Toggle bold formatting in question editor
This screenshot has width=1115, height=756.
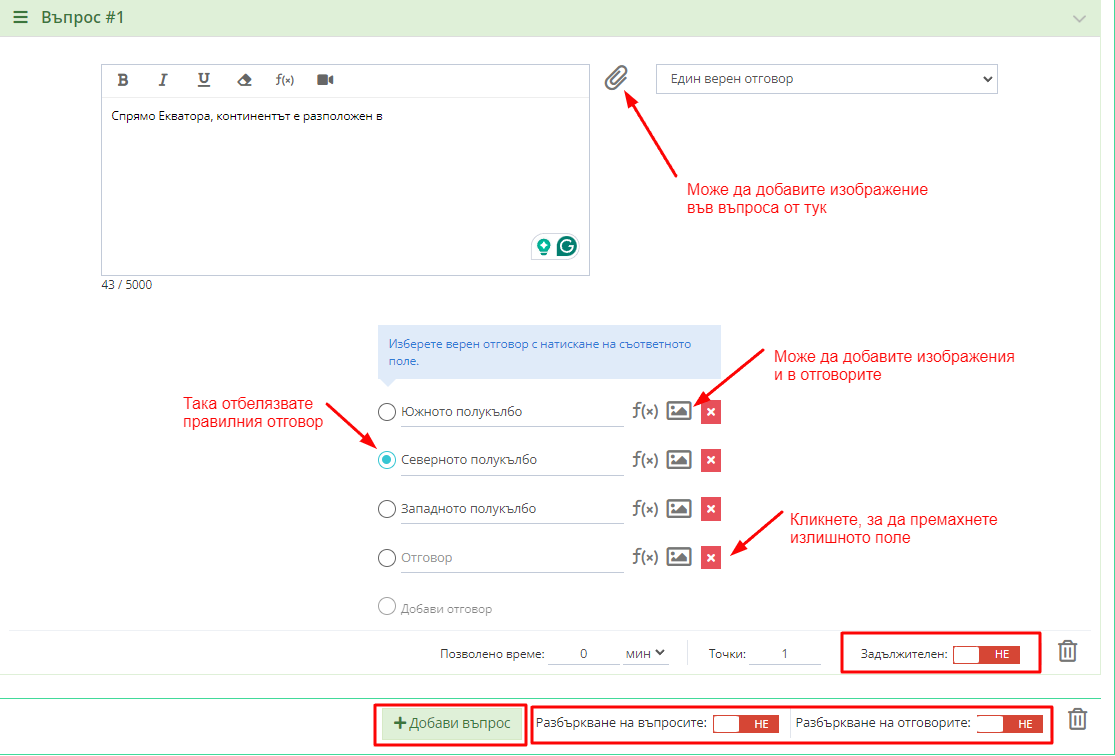[x=123, y=80]
